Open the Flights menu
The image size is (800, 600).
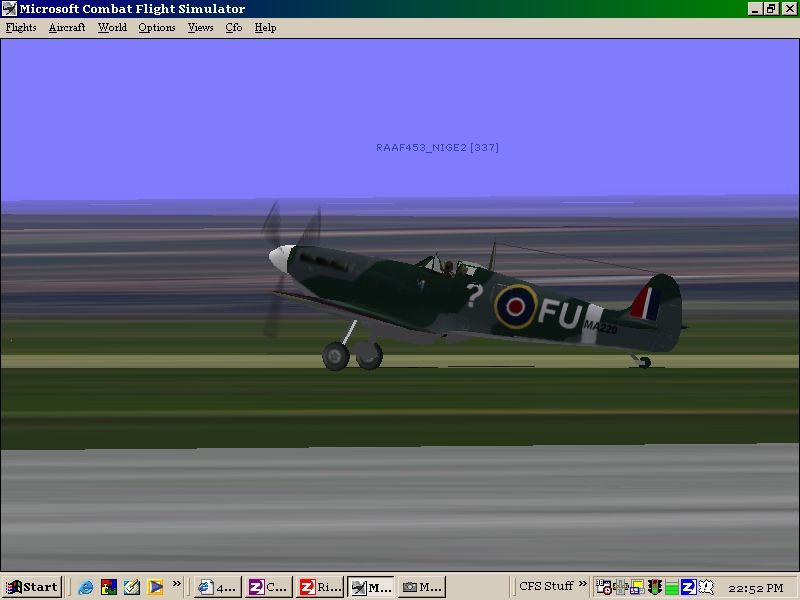pyautogui.click(x=21, y=28)
